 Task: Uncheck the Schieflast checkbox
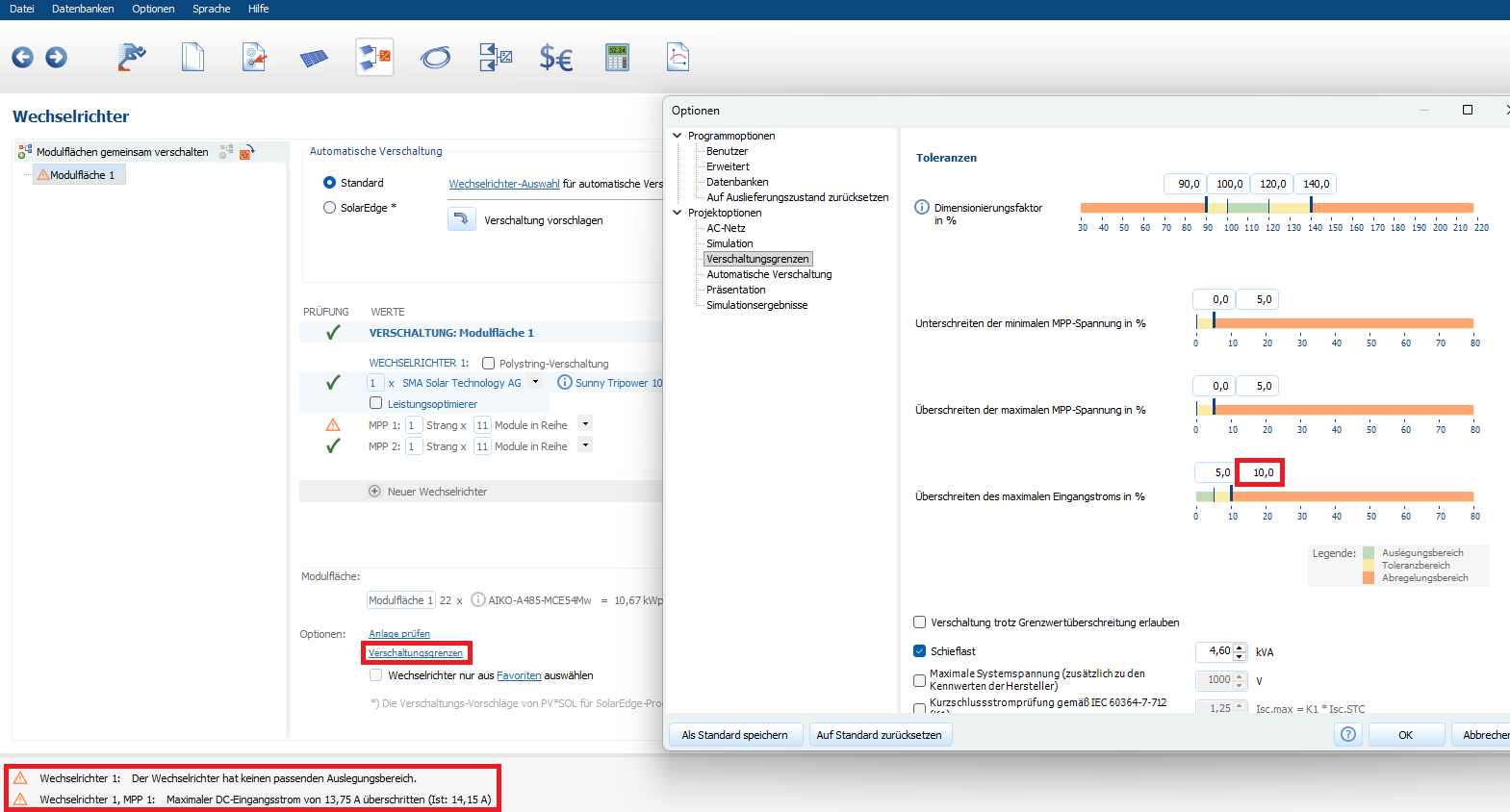click(x=920, y=651)
